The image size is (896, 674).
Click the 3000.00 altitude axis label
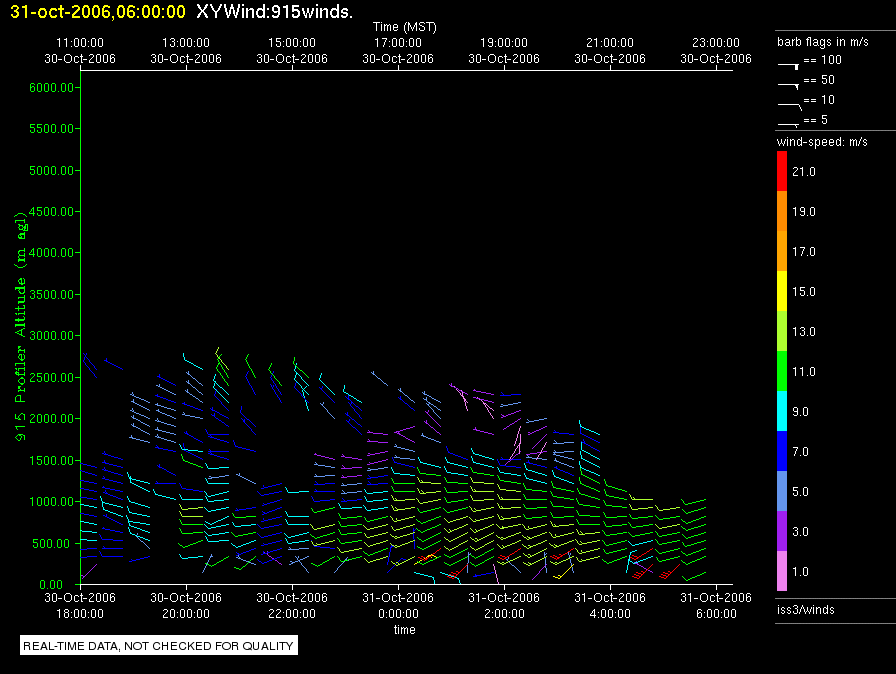point(52,335)
